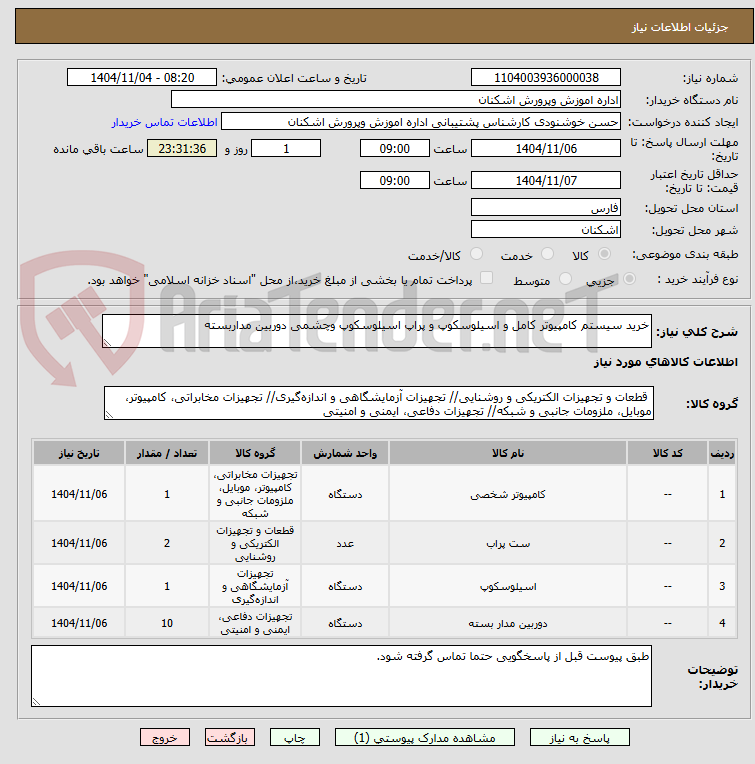The image size is (755, 764).
Task: Click the شماره نیاز number field
Action: pyautogui.click(x=546, y=77)
